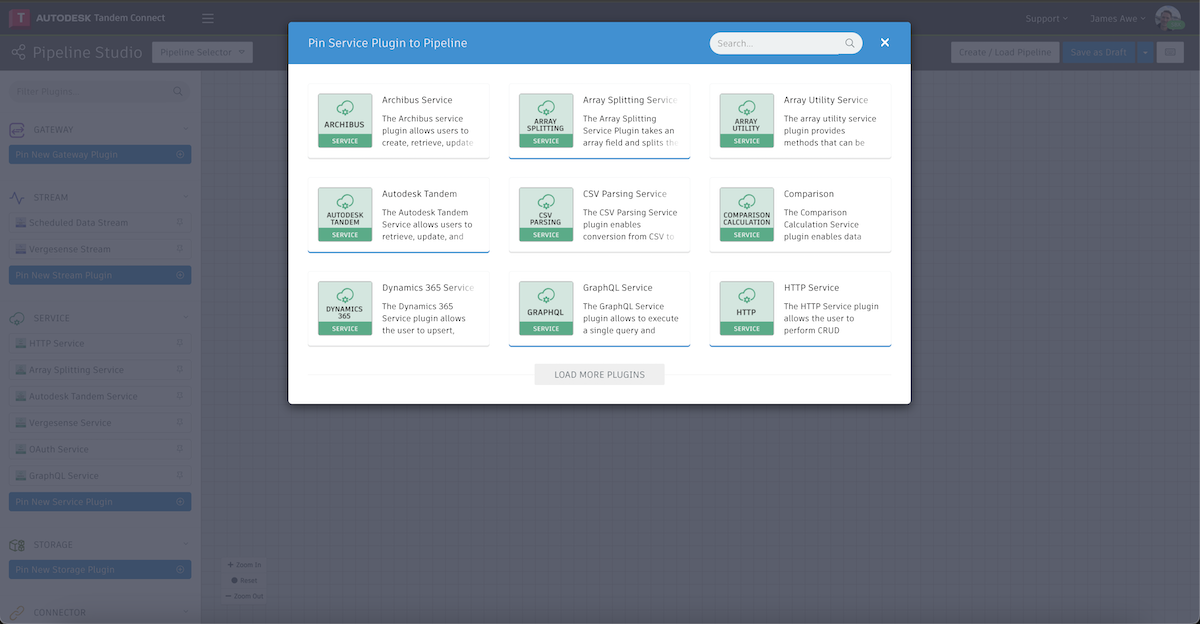Click pin icon on Vergesense Stream row
Screen dimensions: 1200x624
pyautogui.click(x=180, y=248)
